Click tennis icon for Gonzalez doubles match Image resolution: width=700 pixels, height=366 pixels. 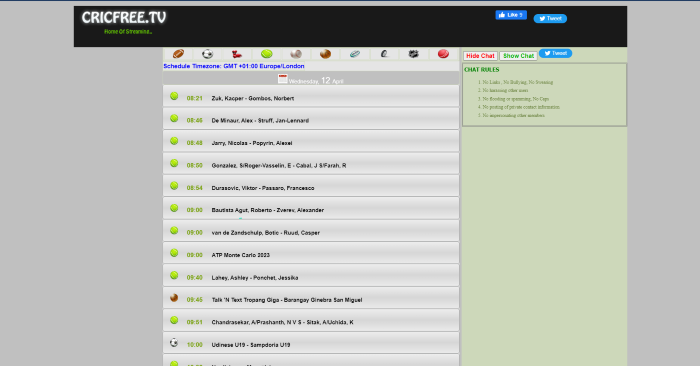click(x=174, y=163)
